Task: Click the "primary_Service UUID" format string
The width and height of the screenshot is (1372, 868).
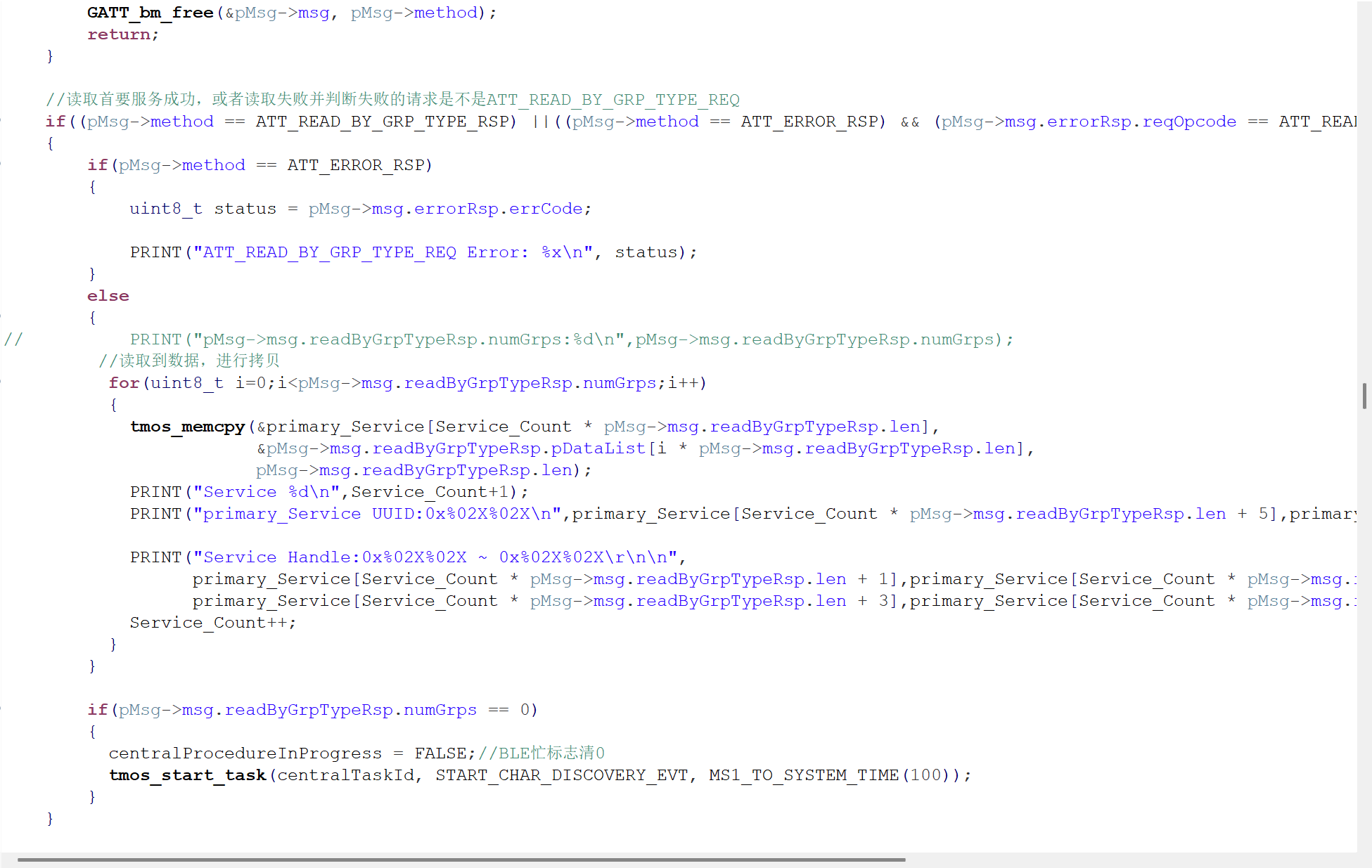Action: (377, 514)
